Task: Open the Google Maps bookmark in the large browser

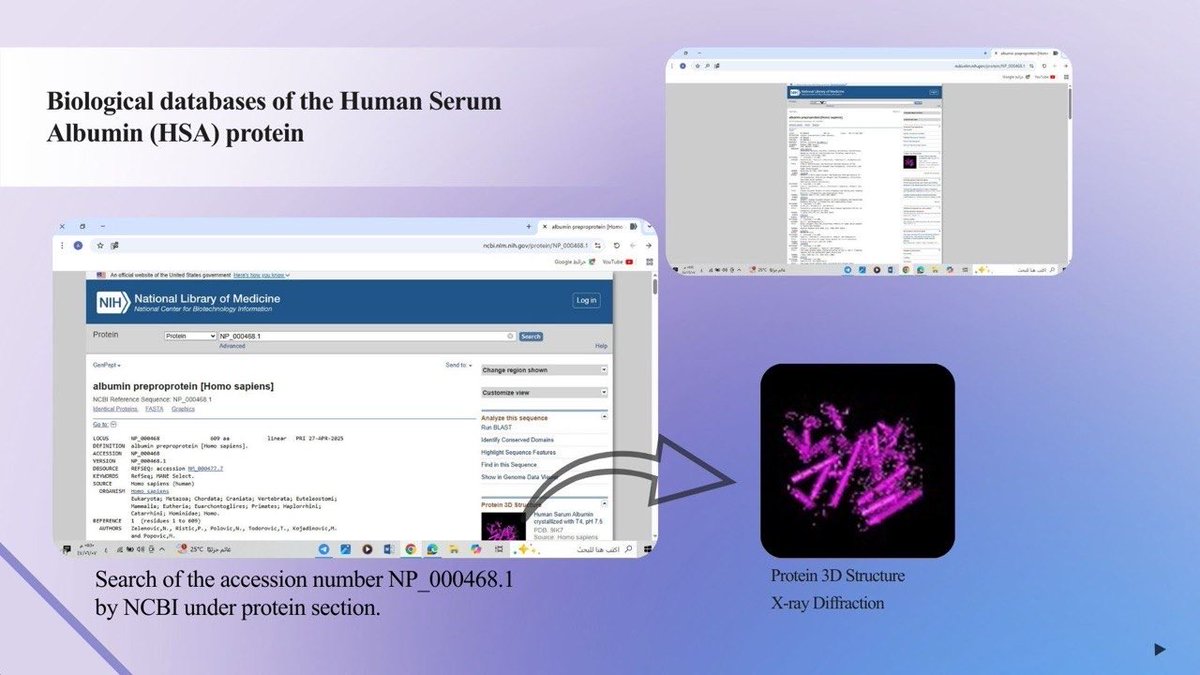Action: point(576,262)
